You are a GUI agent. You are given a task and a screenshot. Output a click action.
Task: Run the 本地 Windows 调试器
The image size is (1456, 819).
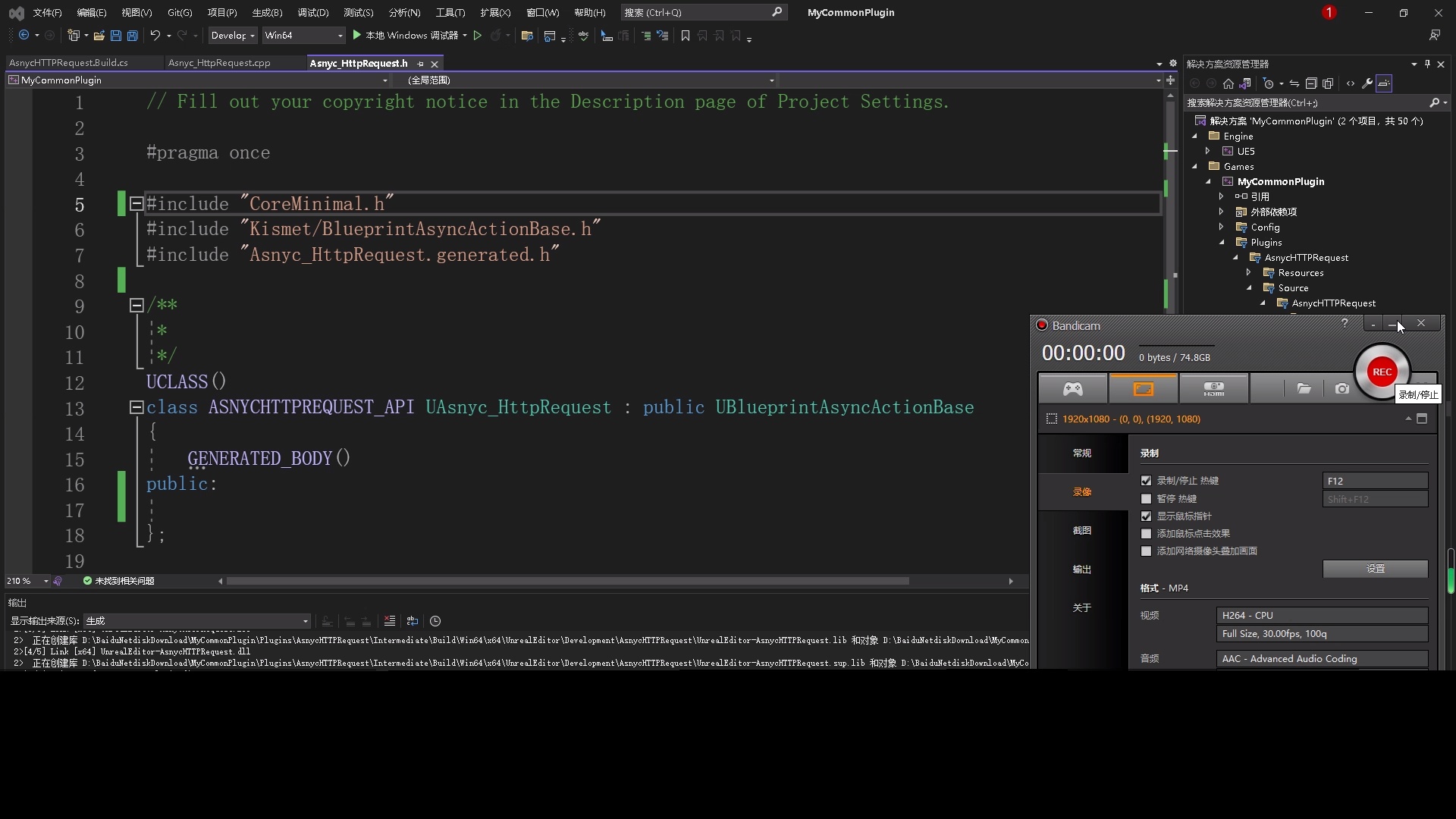pos(408,35)
